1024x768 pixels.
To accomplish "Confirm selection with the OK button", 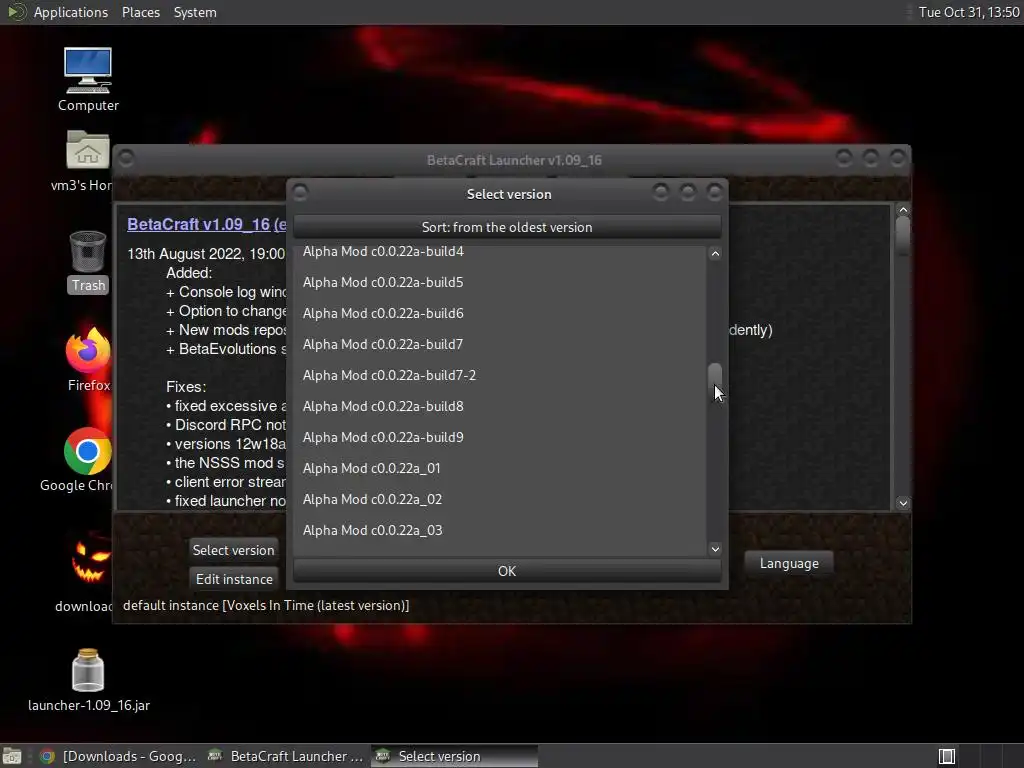I will [x=507, y=571].
